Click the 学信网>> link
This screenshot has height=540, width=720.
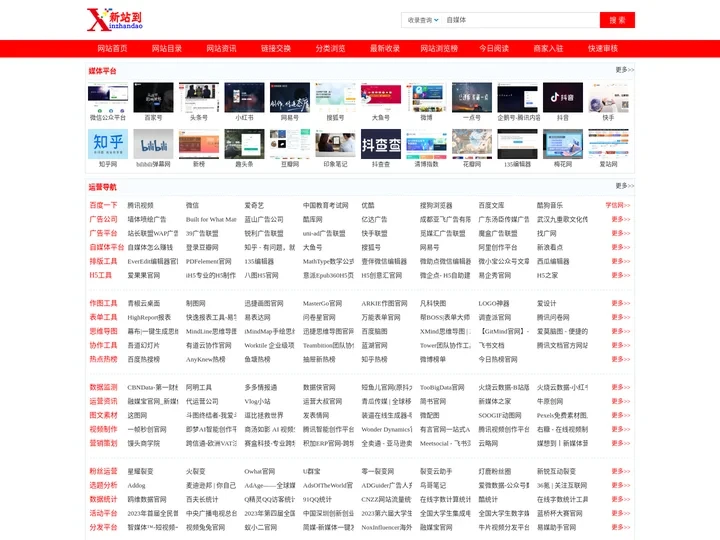click(x=618, y=205)
